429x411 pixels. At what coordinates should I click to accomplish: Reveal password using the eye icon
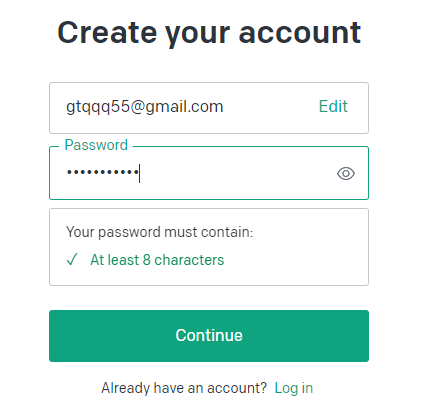pos(346,173)
